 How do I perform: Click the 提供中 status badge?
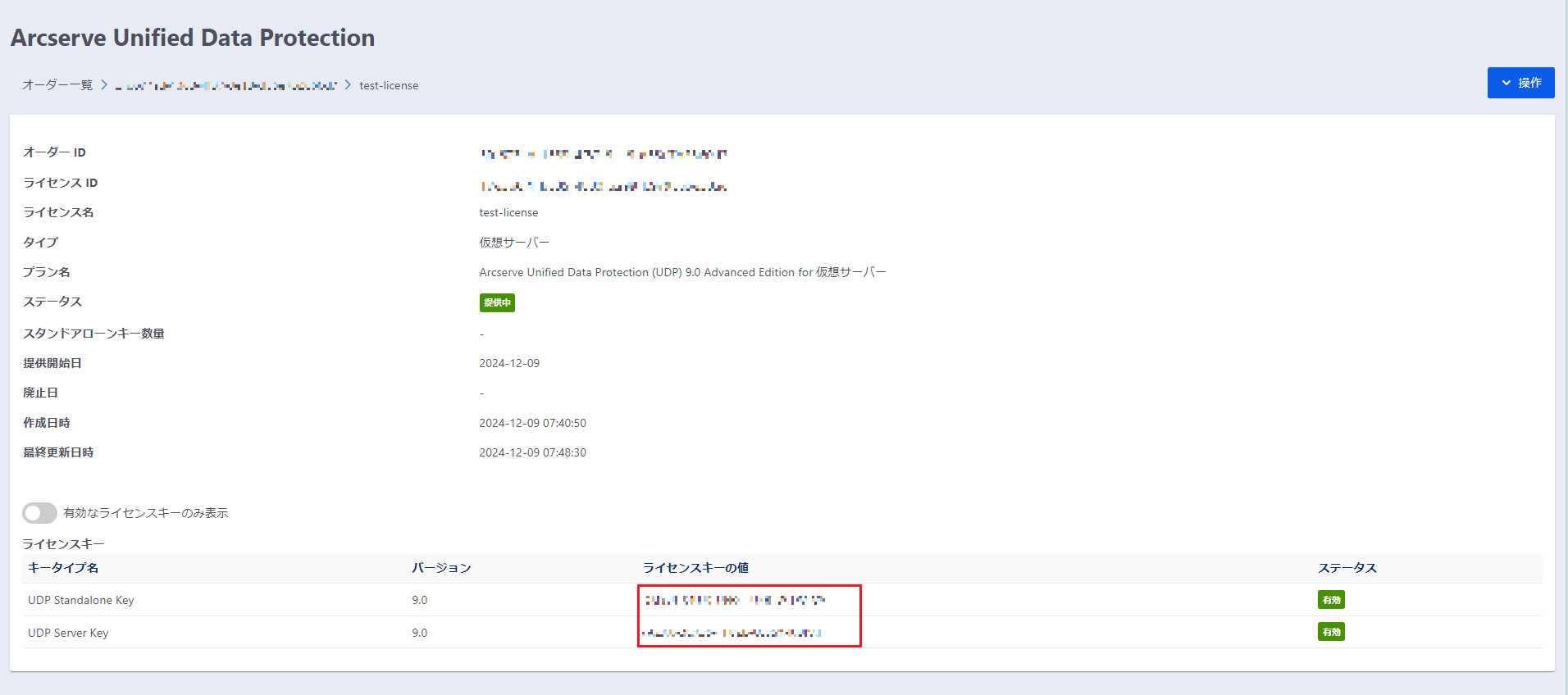click(497, 302)
